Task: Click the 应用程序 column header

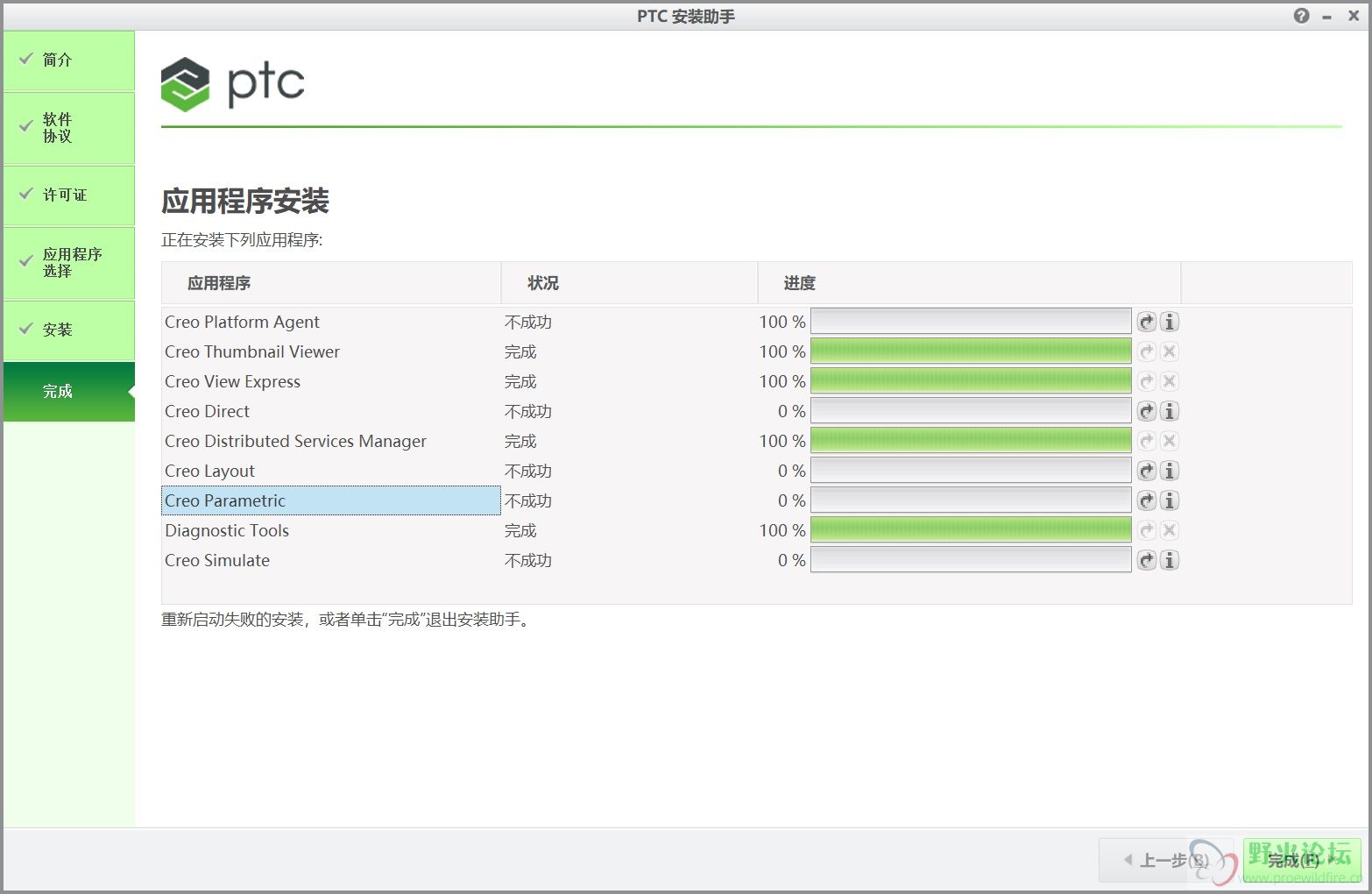Action: [x=331, y=283]
